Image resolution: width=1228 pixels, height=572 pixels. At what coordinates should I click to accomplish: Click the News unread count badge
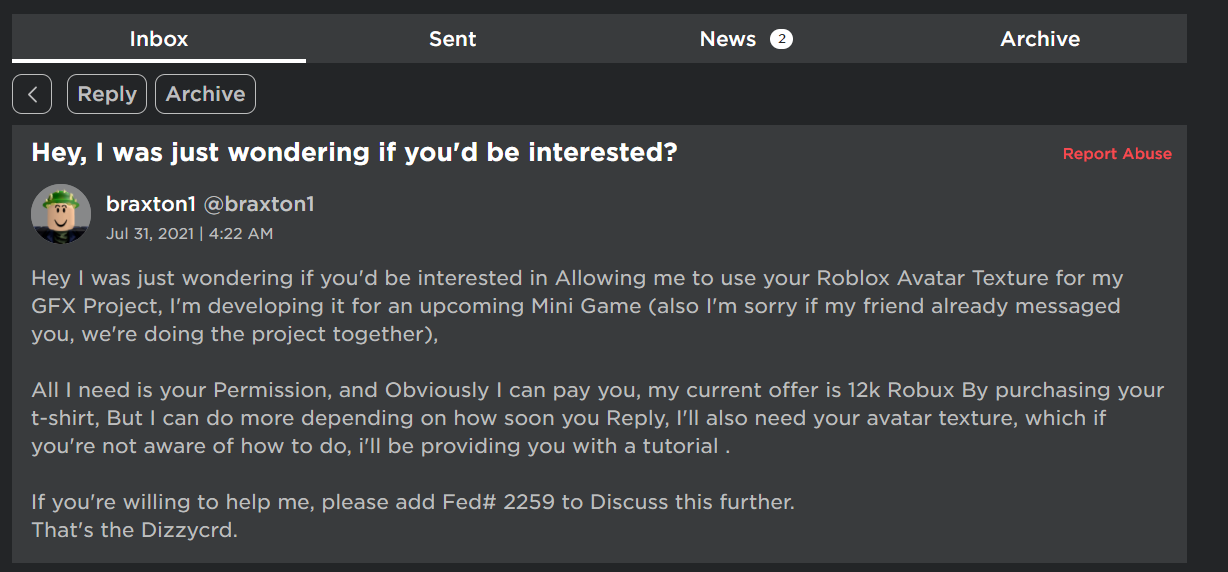781,39
